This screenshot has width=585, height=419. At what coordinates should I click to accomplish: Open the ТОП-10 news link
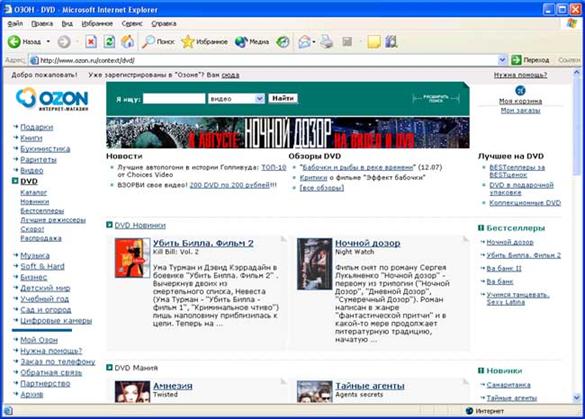tap(273, 168)
